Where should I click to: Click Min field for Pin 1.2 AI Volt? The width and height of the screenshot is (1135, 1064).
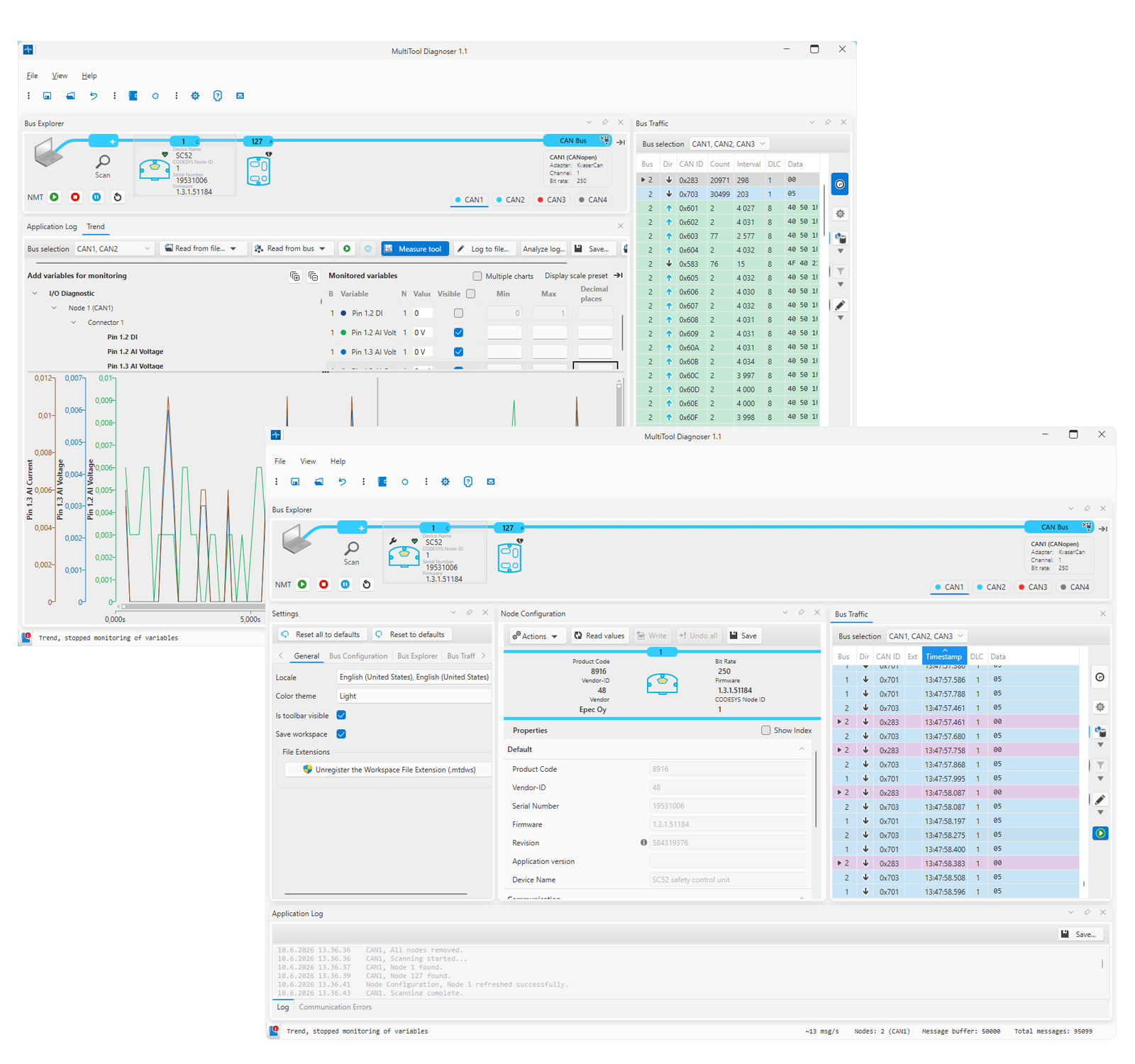pyautogui.click(x=504, y=332)
